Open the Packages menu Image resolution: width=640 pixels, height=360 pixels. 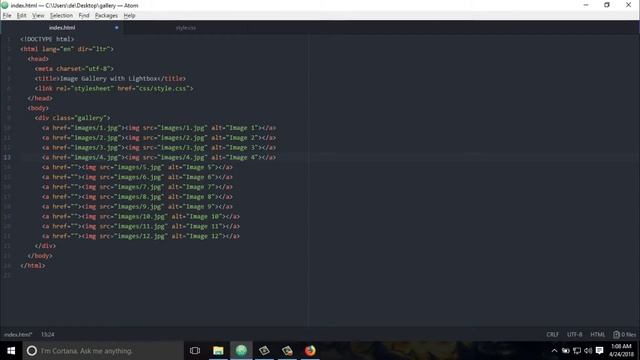tap(106, 16)
